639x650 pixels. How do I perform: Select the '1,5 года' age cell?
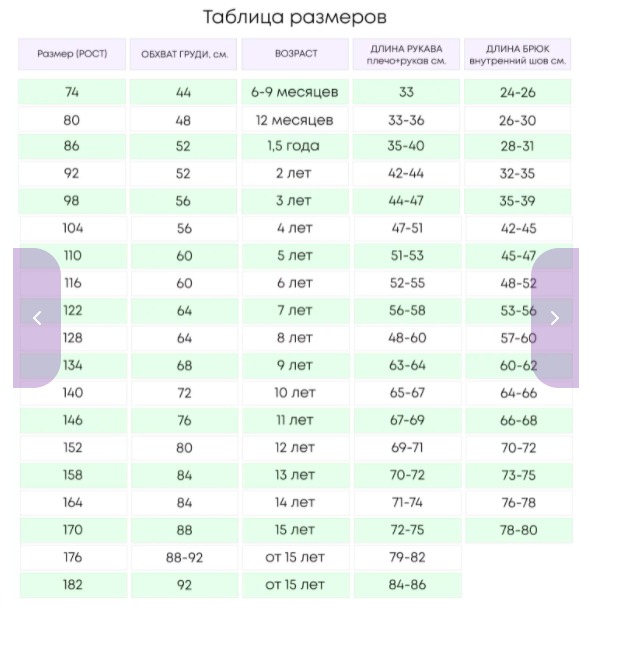click(x=295, y=146)
